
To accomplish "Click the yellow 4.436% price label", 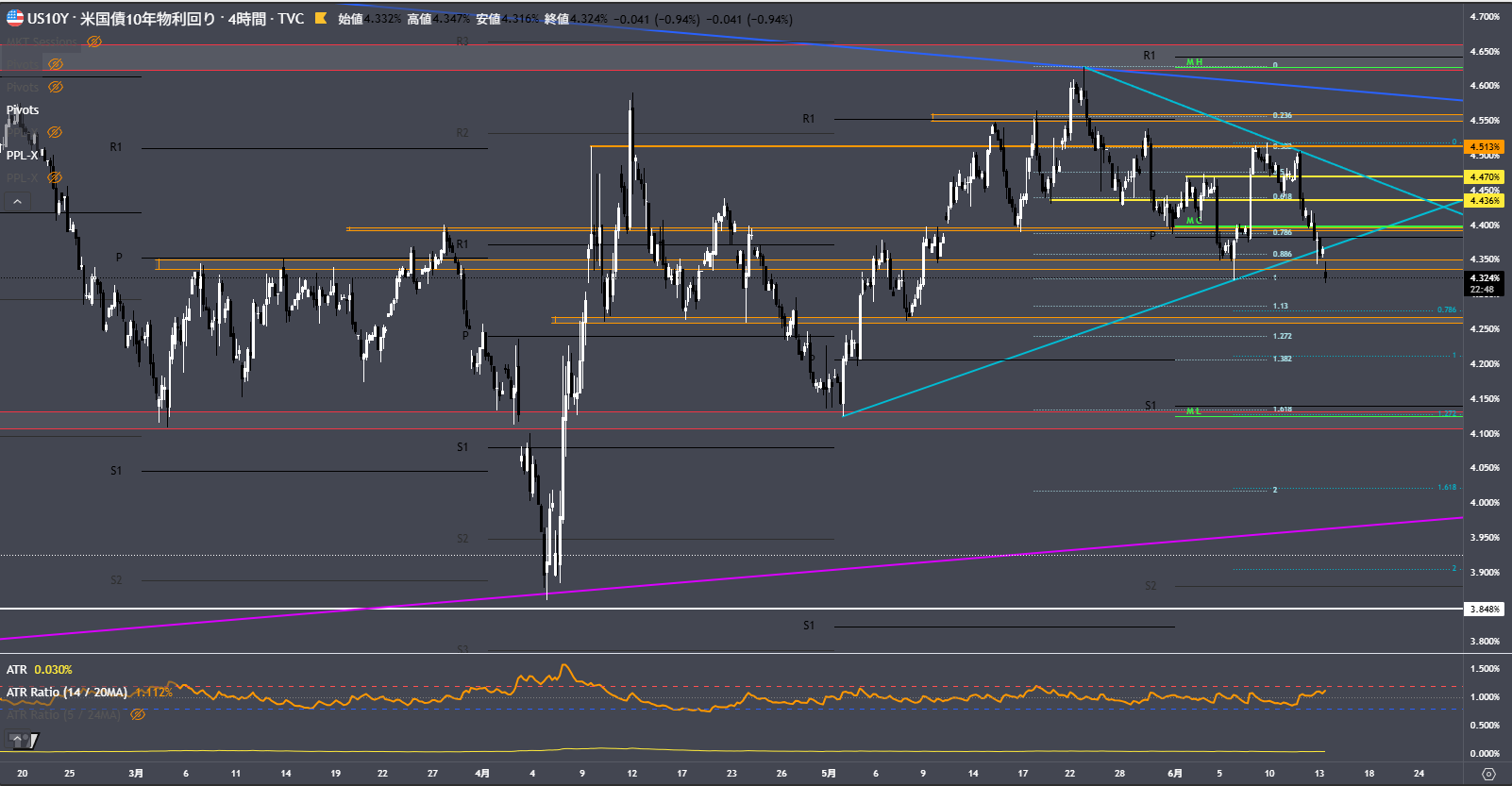I will click(x=1485, y=200).
